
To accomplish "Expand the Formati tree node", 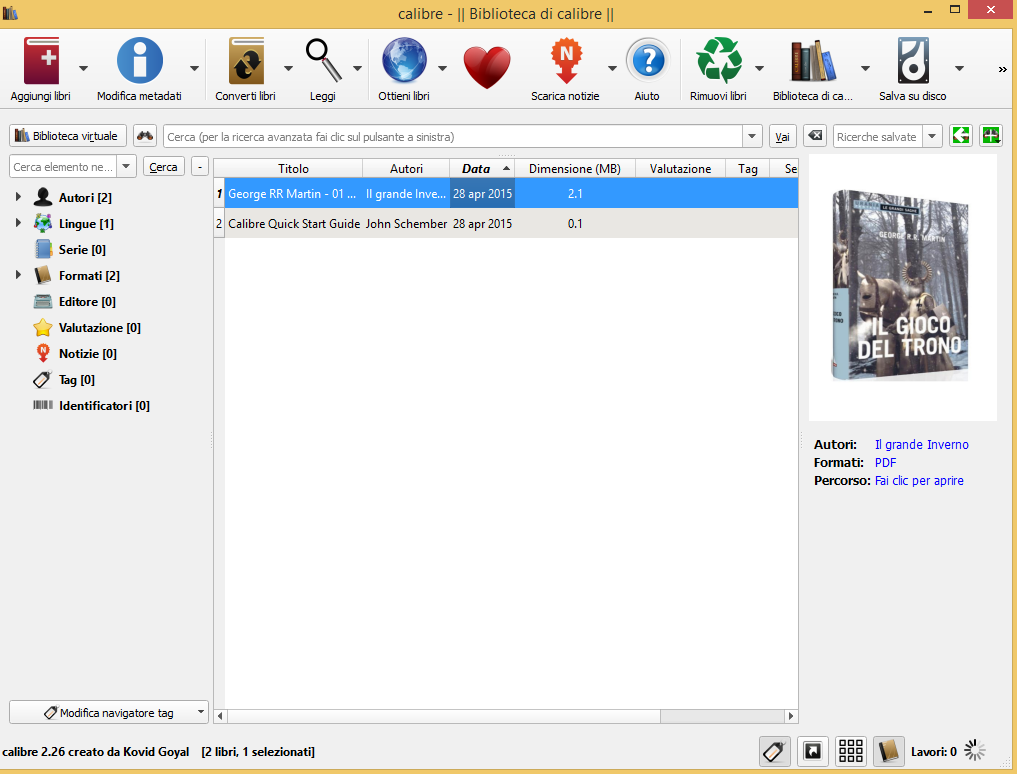I will tap(18, 274).
